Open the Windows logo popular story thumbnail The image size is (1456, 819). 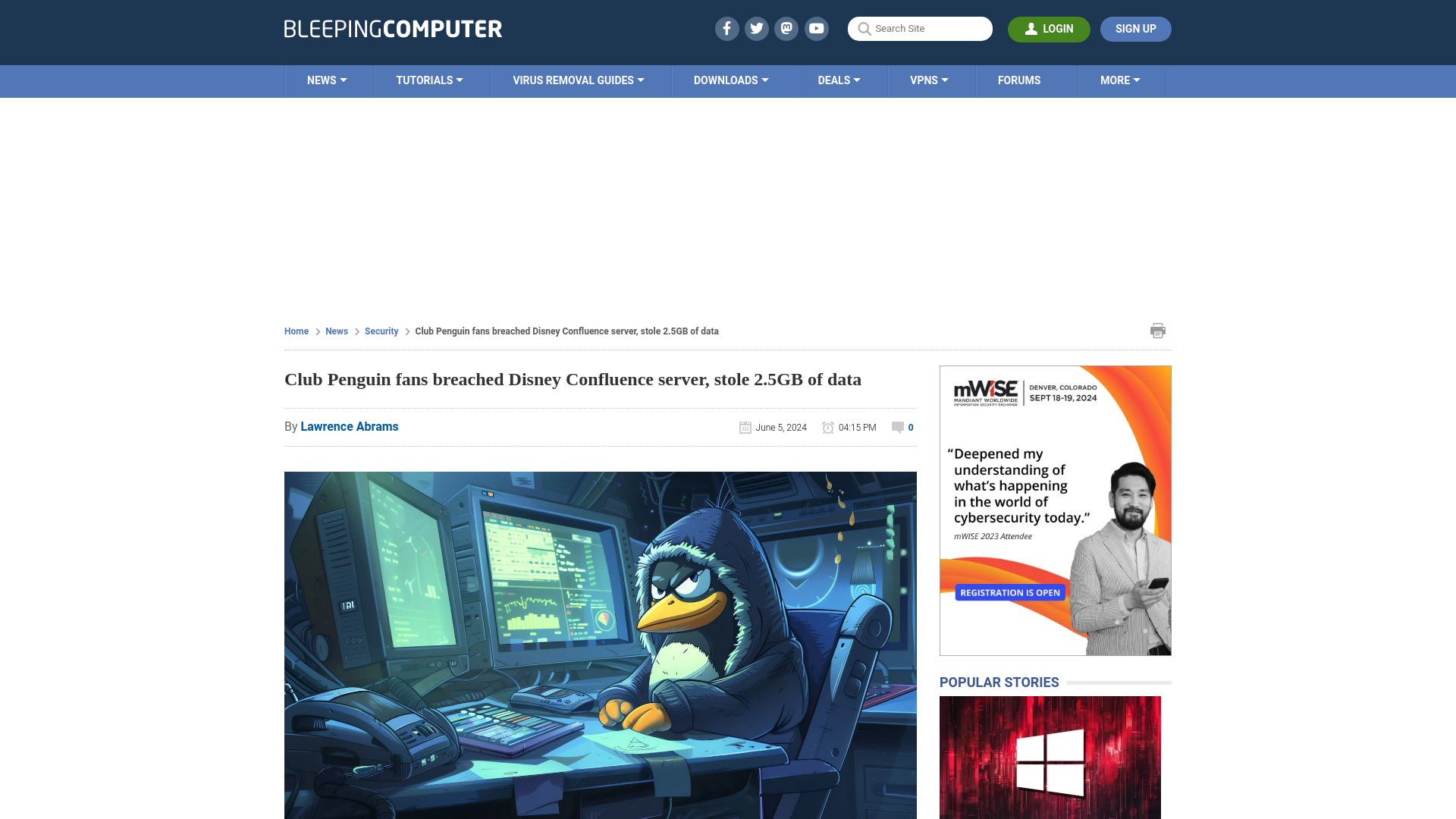pyautogui.click(x=1050, y=758)
